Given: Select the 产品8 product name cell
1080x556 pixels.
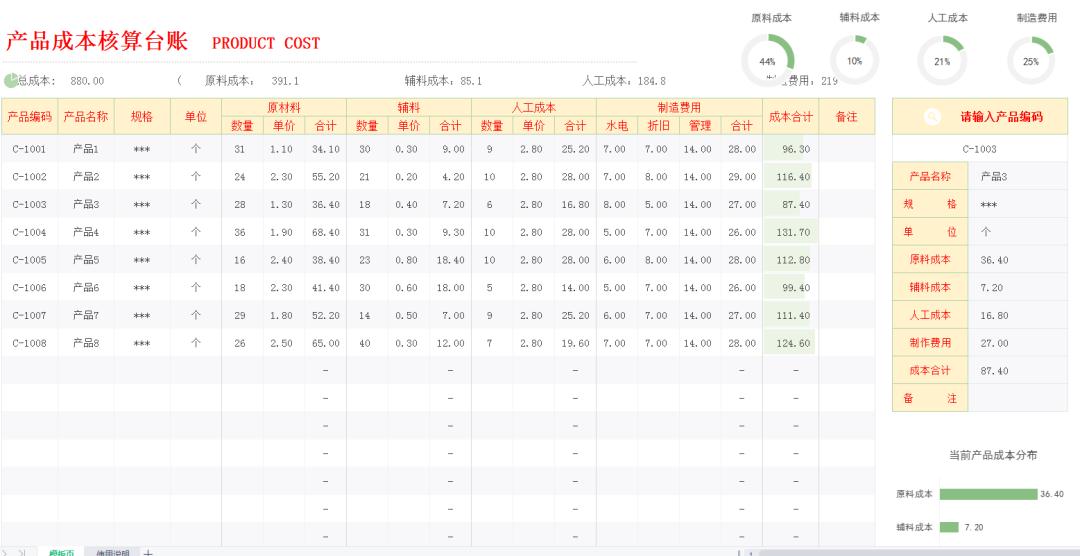Looking at the screenshot, I should (x=86, y=343).
